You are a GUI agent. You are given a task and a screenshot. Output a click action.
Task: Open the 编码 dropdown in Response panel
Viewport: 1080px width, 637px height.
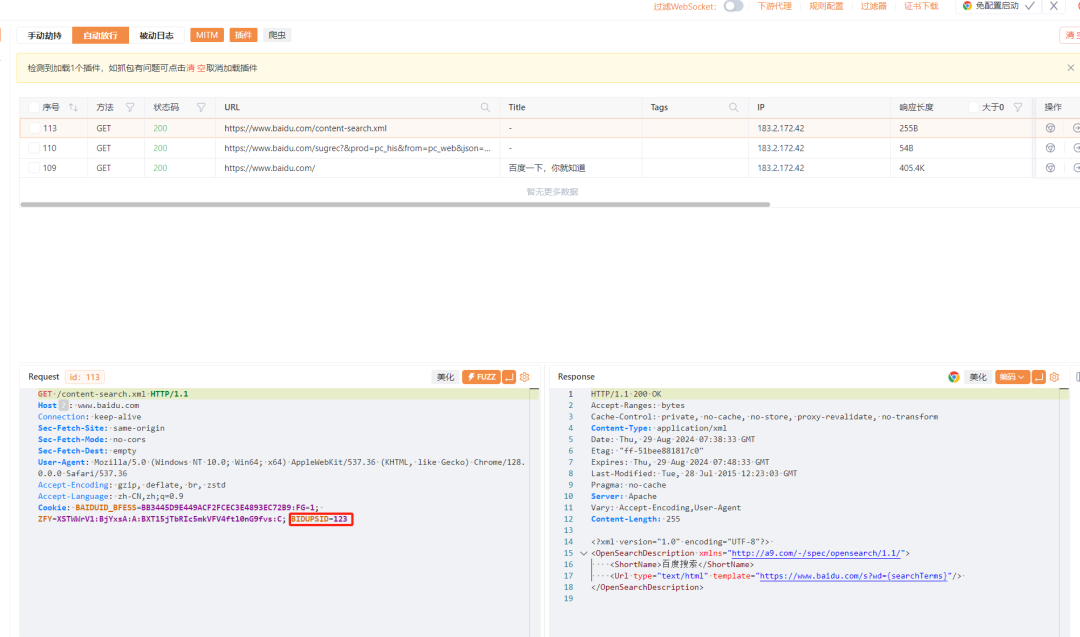(1012, 377)
